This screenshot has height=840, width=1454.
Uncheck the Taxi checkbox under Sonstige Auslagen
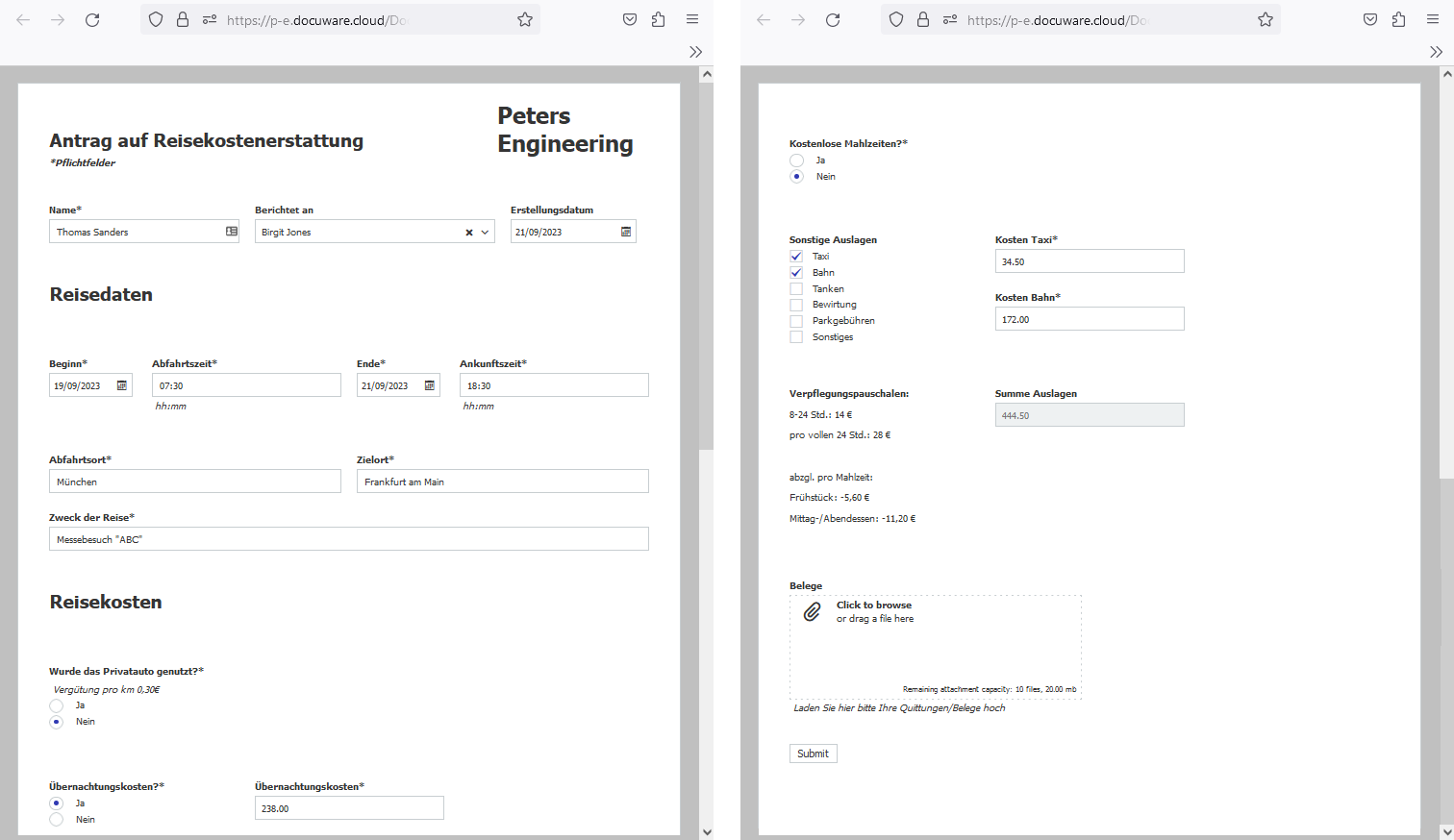pos(795,256)
